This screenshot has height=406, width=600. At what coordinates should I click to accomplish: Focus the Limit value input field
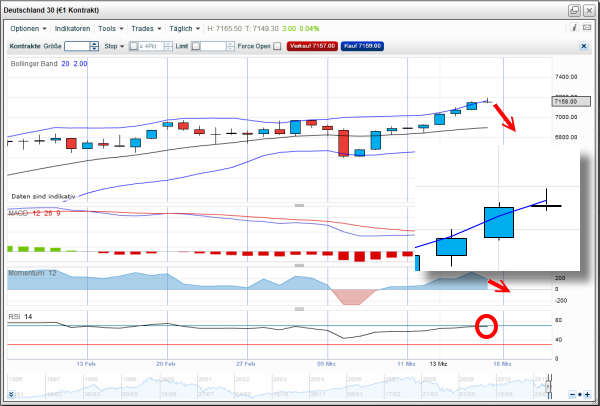[213, 46]
